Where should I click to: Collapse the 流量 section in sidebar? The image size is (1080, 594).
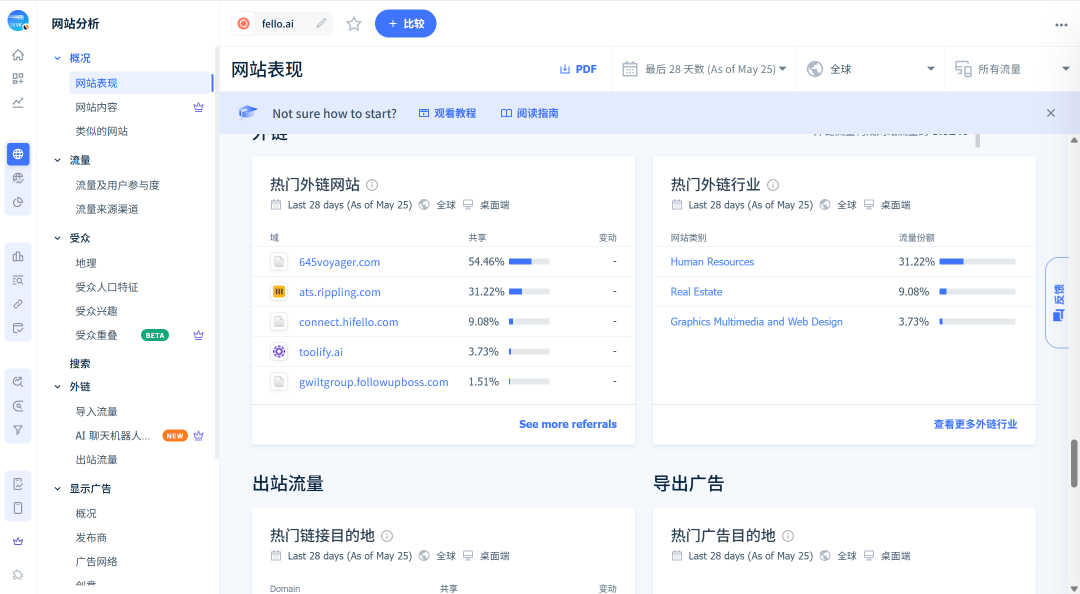click(x=58, y=160)
